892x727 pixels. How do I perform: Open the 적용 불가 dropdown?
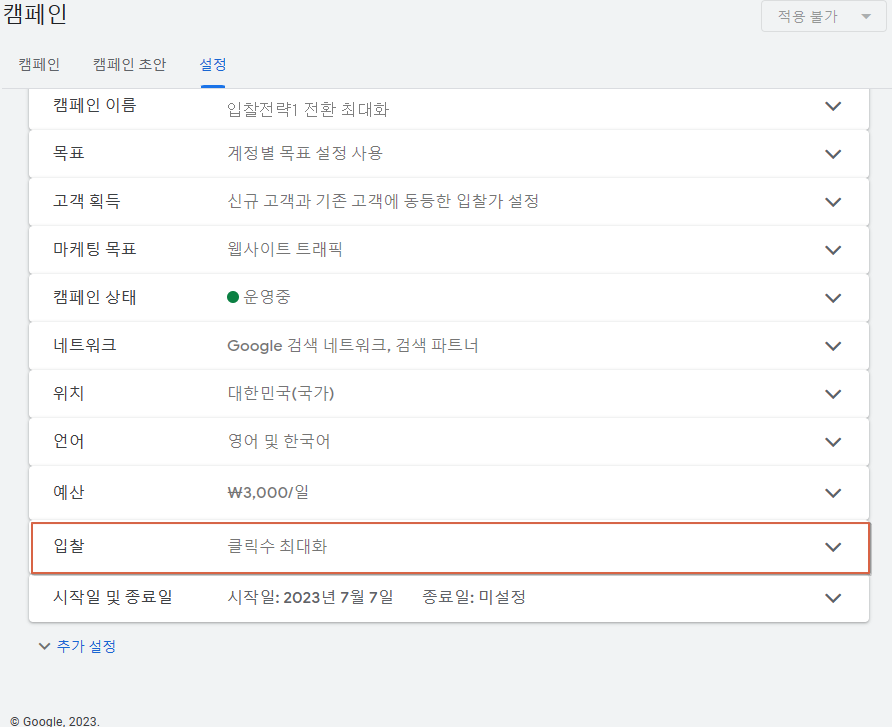[x=823, y=17]
